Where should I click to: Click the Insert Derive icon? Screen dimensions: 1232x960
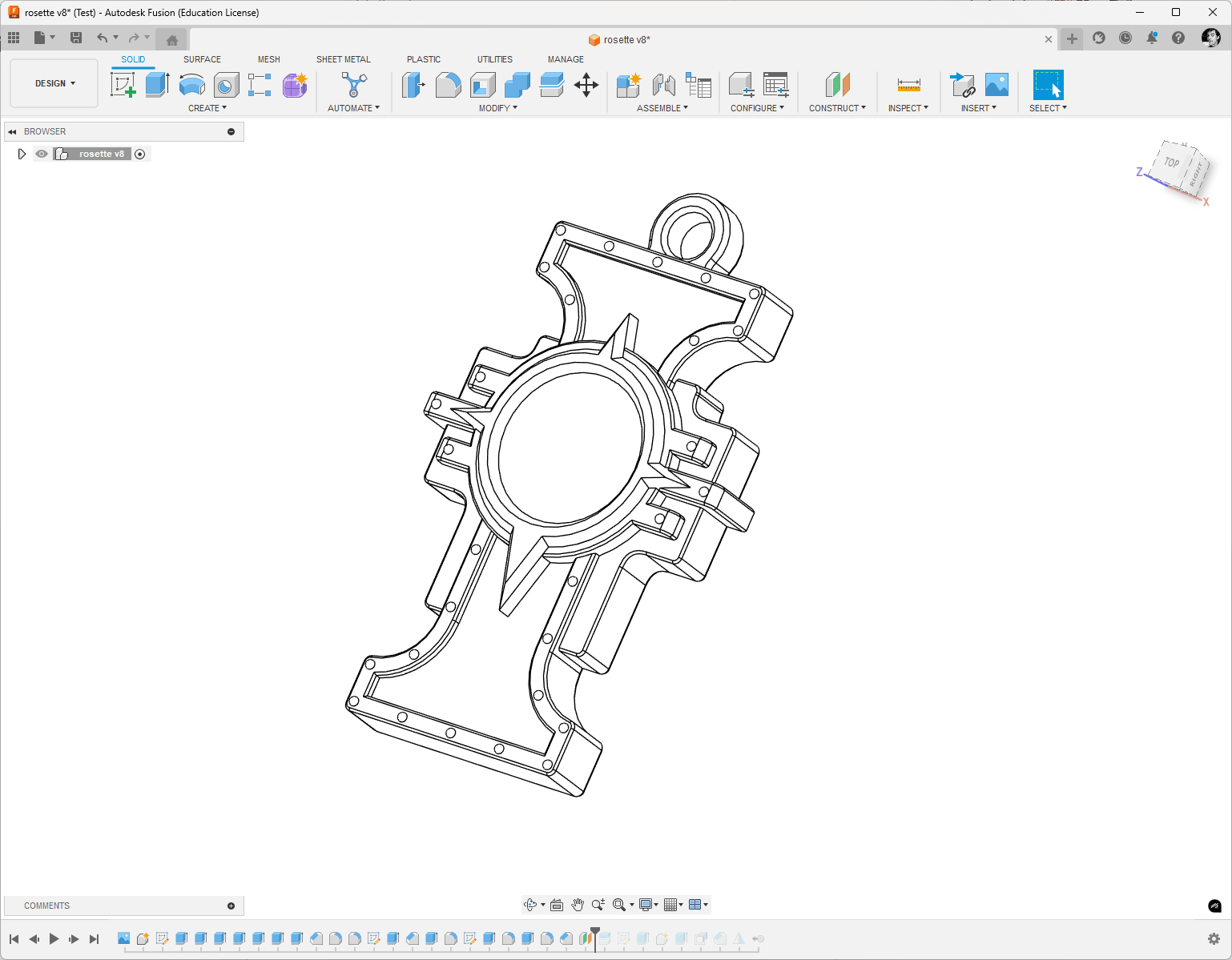coord(962,84)
